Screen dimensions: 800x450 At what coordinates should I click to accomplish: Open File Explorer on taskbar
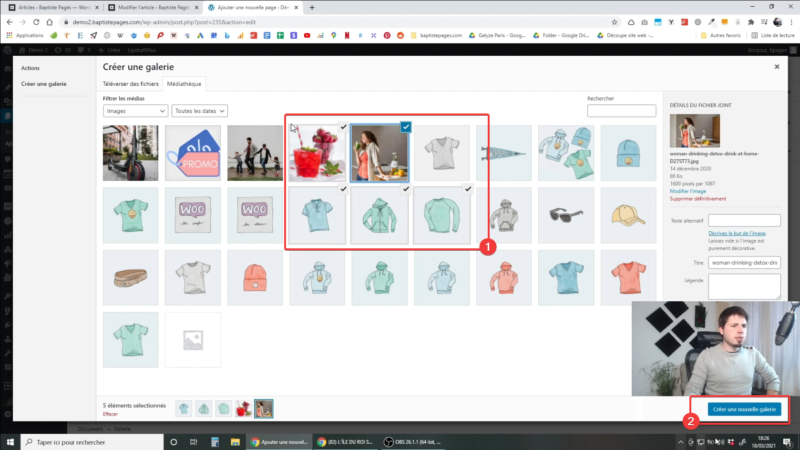(x=235, y=442)
